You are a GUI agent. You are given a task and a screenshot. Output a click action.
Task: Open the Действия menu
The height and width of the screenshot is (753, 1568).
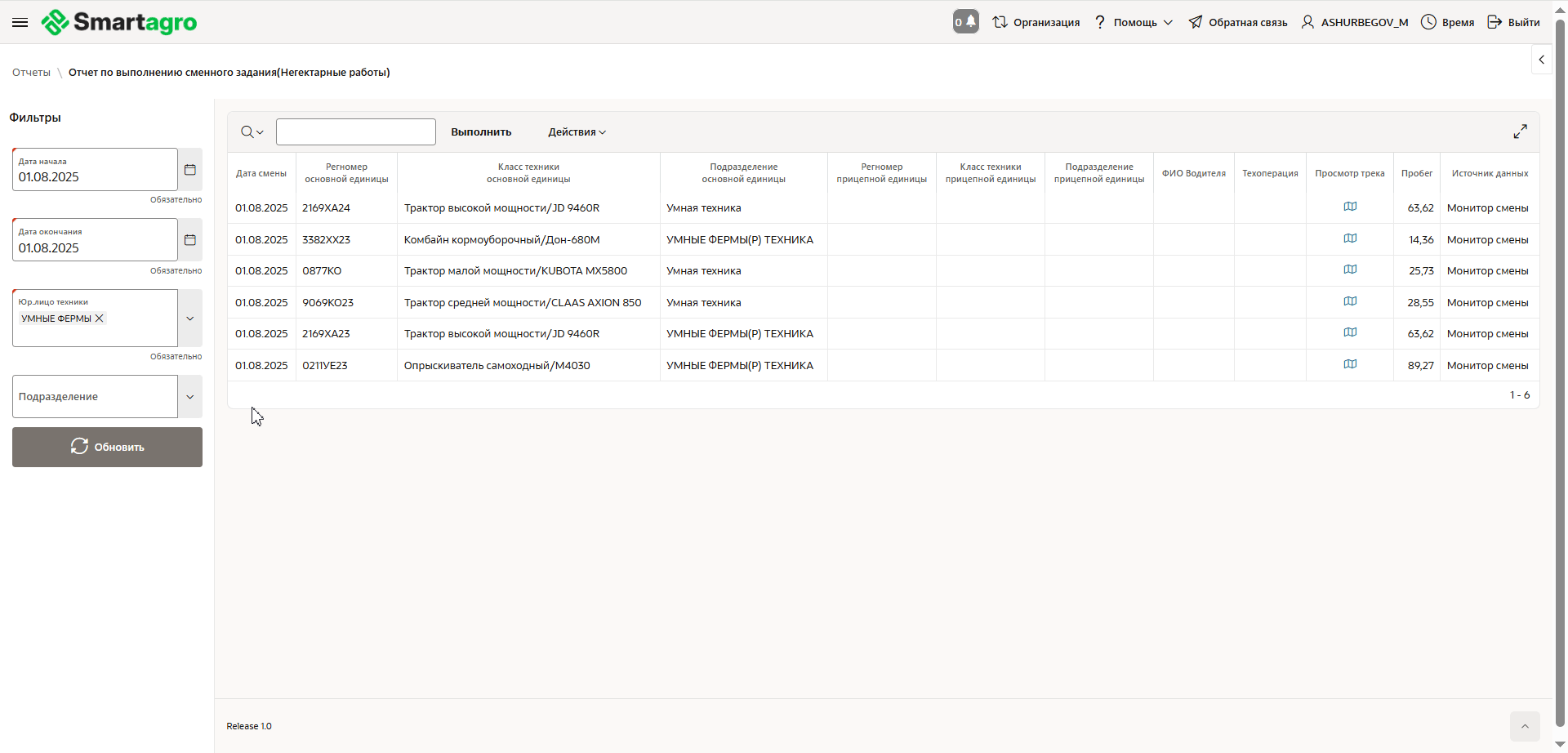point(577,132)
